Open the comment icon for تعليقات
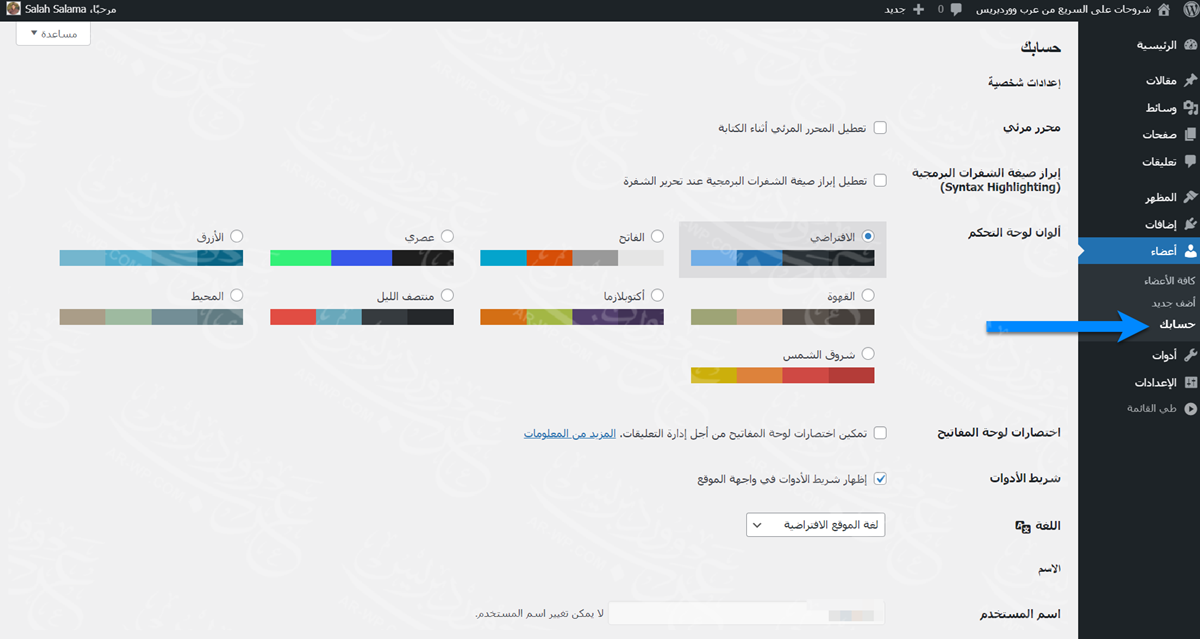Viewport: 1200px width, 639px height. tap(1190, 161)
